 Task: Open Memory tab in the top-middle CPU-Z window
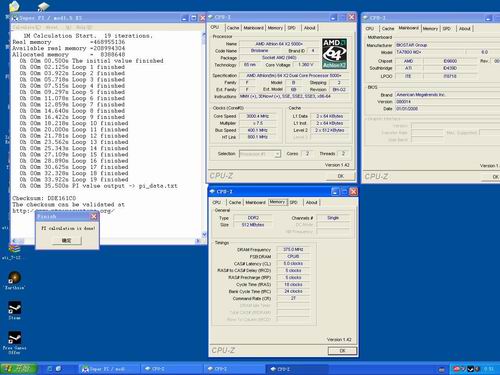coord(275,28)
